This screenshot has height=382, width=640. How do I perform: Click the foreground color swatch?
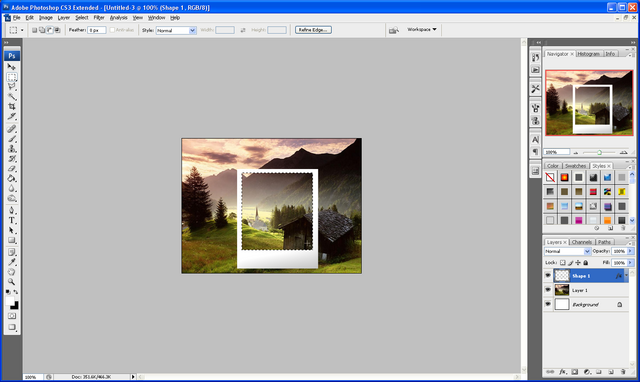(x=9, y=301)
